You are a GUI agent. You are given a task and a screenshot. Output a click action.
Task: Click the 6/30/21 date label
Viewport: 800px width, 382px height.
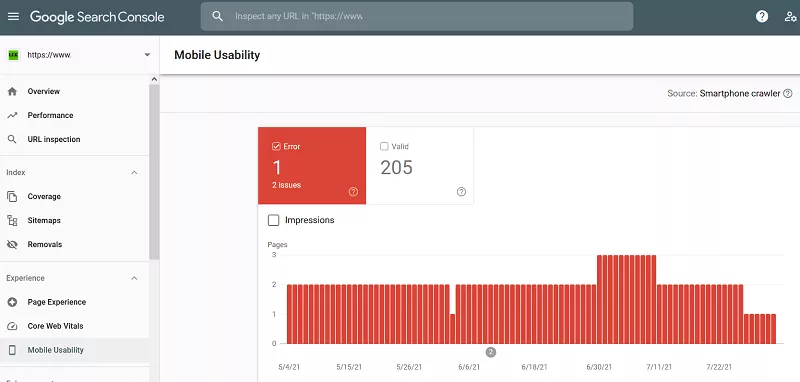[x=599, y=367]
